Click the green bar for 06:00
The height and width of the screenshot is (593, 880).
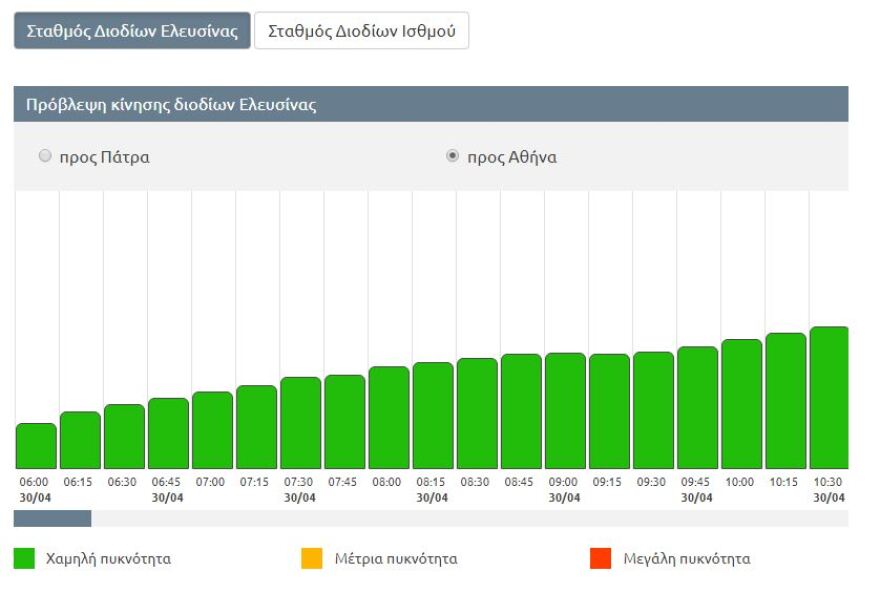(x=36, y=446)
